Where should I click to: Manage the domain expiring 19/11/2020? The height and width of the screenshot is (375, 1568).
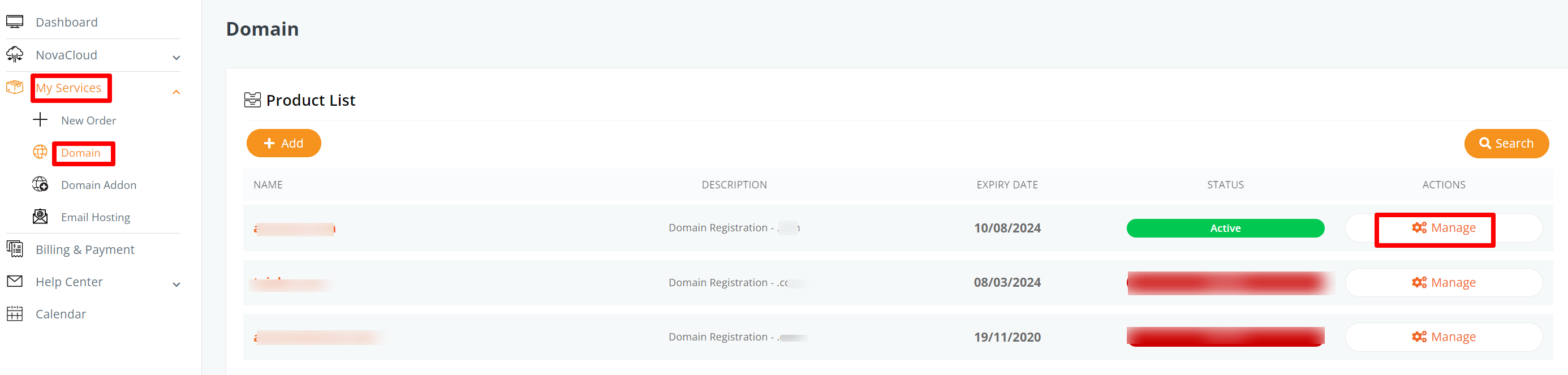point(1444,337)
